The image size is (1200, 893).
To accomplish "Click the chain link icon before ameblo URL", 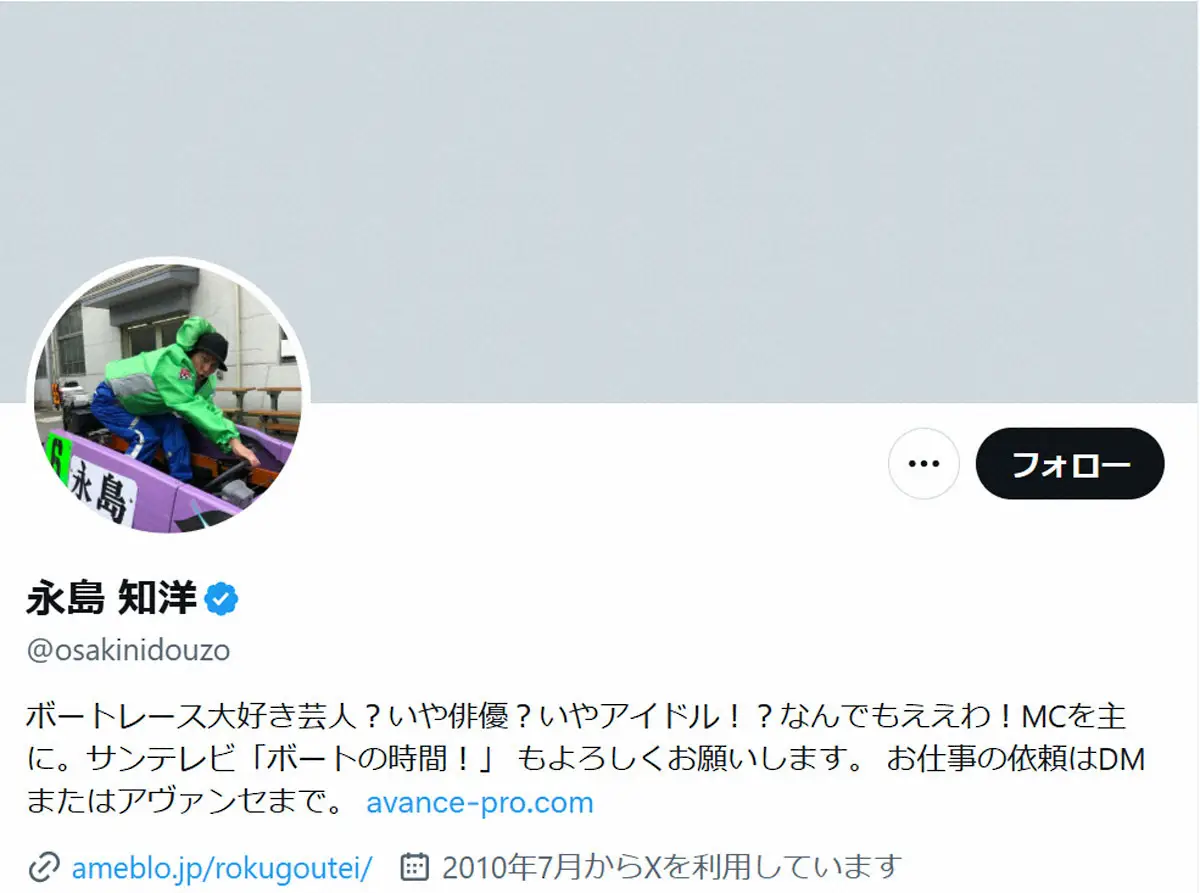I will [x=43, y=865].
